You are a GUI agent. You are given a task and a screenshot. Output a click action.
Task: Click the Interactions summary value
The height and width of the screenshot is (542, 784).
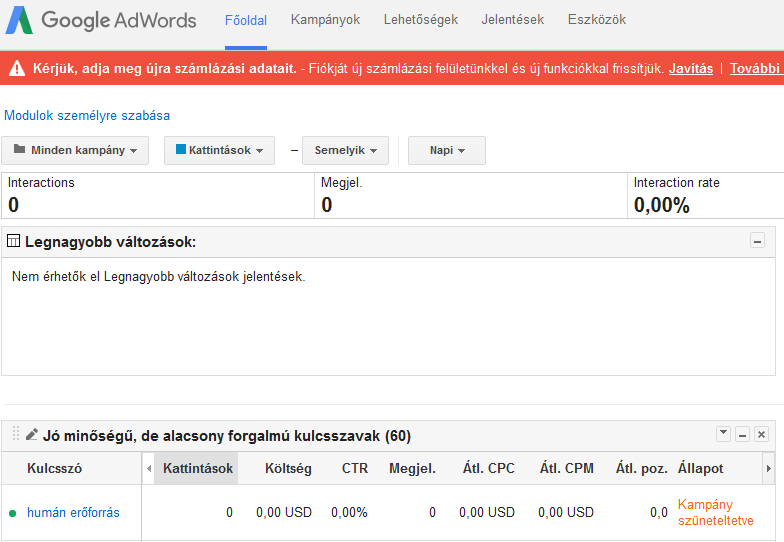pos(14,205)
